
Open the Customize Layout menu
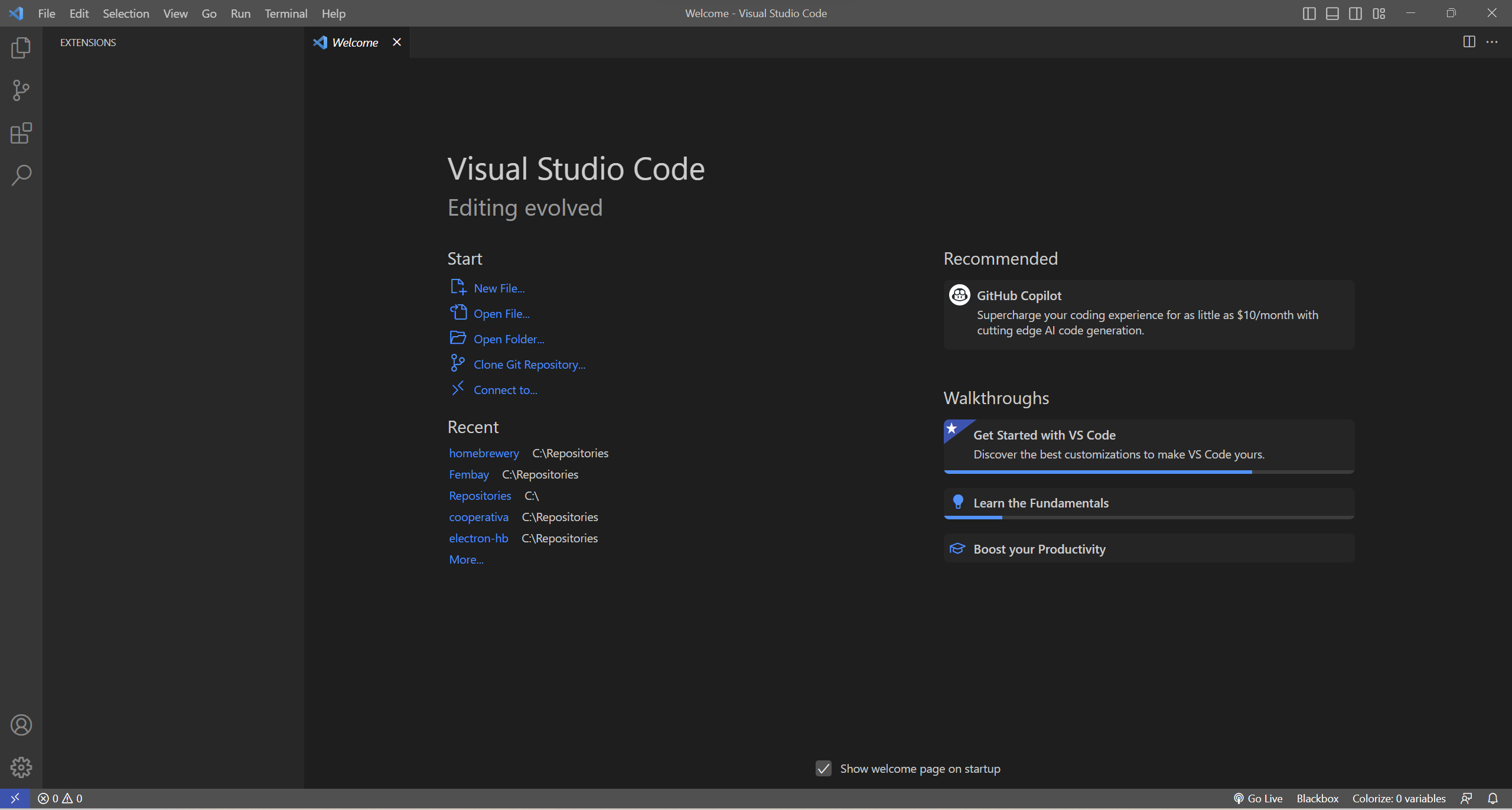(1379, 13)
